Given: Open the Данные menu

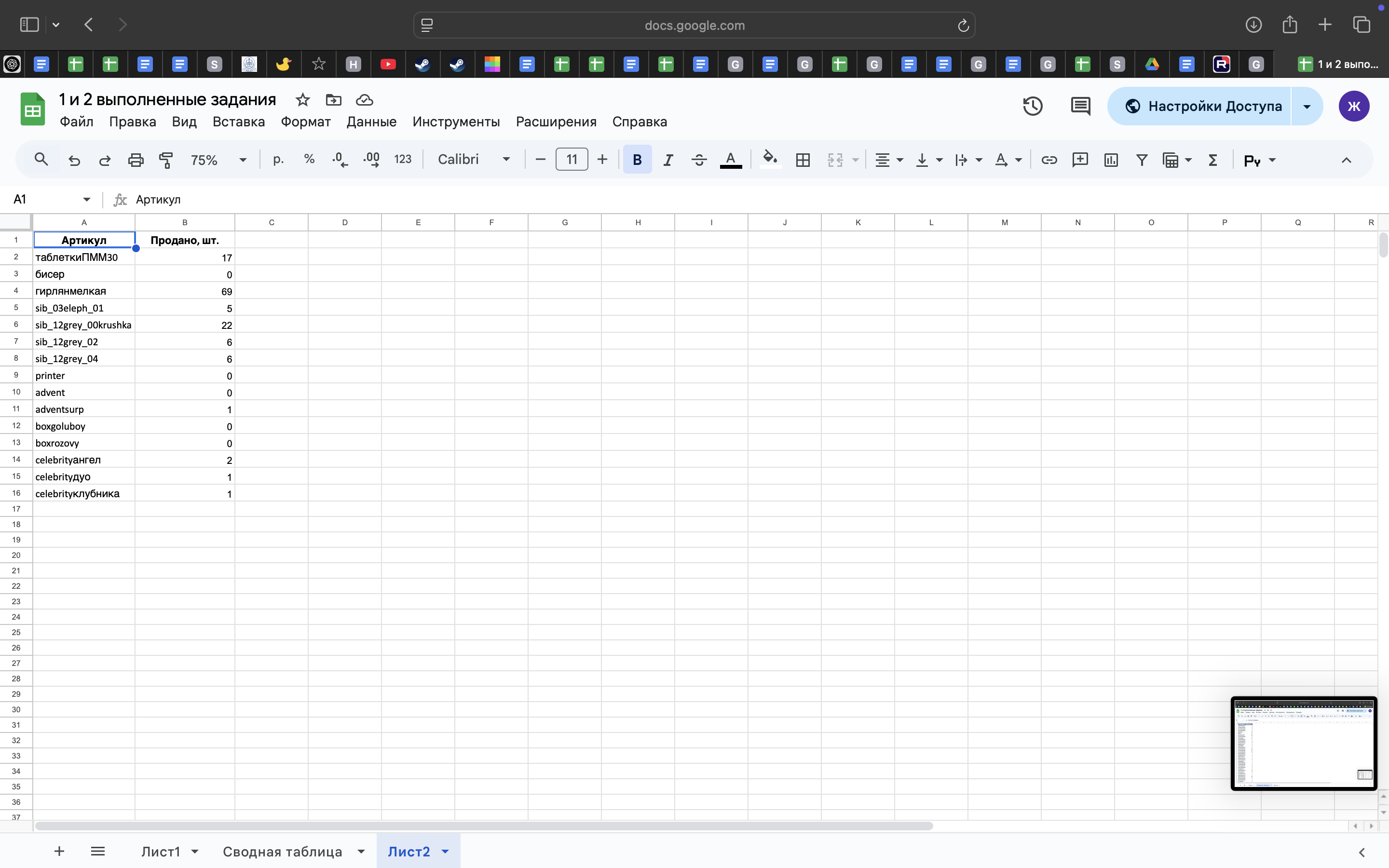Looking at the screenshot, I should [x=371, y=122].
